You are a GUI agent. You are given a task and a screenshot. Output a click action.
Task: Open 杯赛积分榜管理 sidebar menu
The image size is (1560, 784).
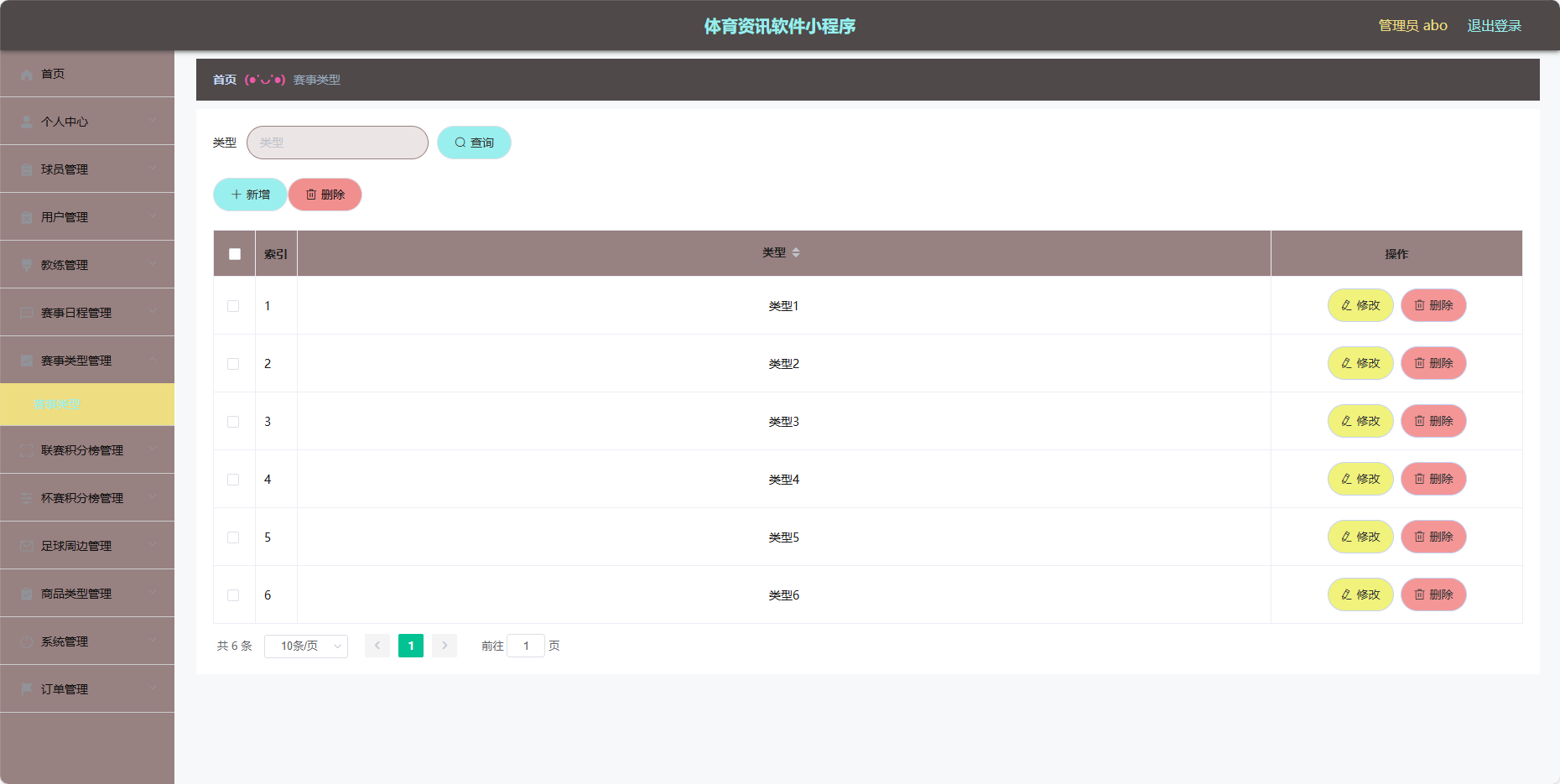87,498
